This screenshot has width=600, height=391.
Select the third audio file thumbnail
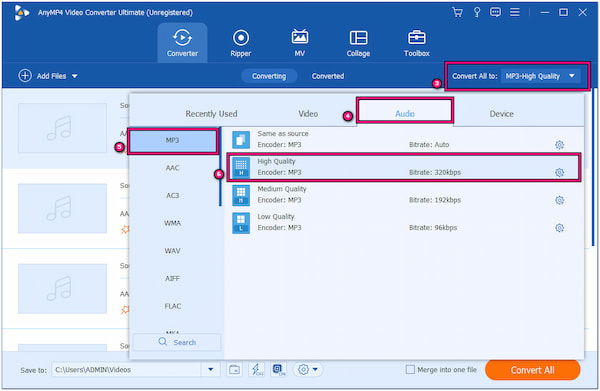click(x=62, y=288)
